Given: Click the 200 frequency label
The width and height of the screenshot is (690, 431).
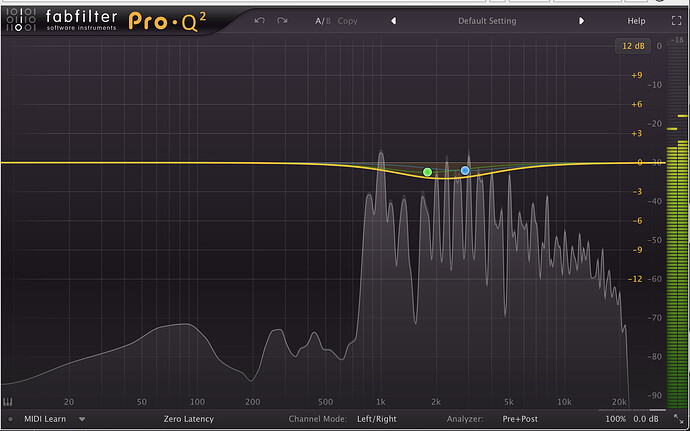Looking at the screenshot, I should pos(253,402).
